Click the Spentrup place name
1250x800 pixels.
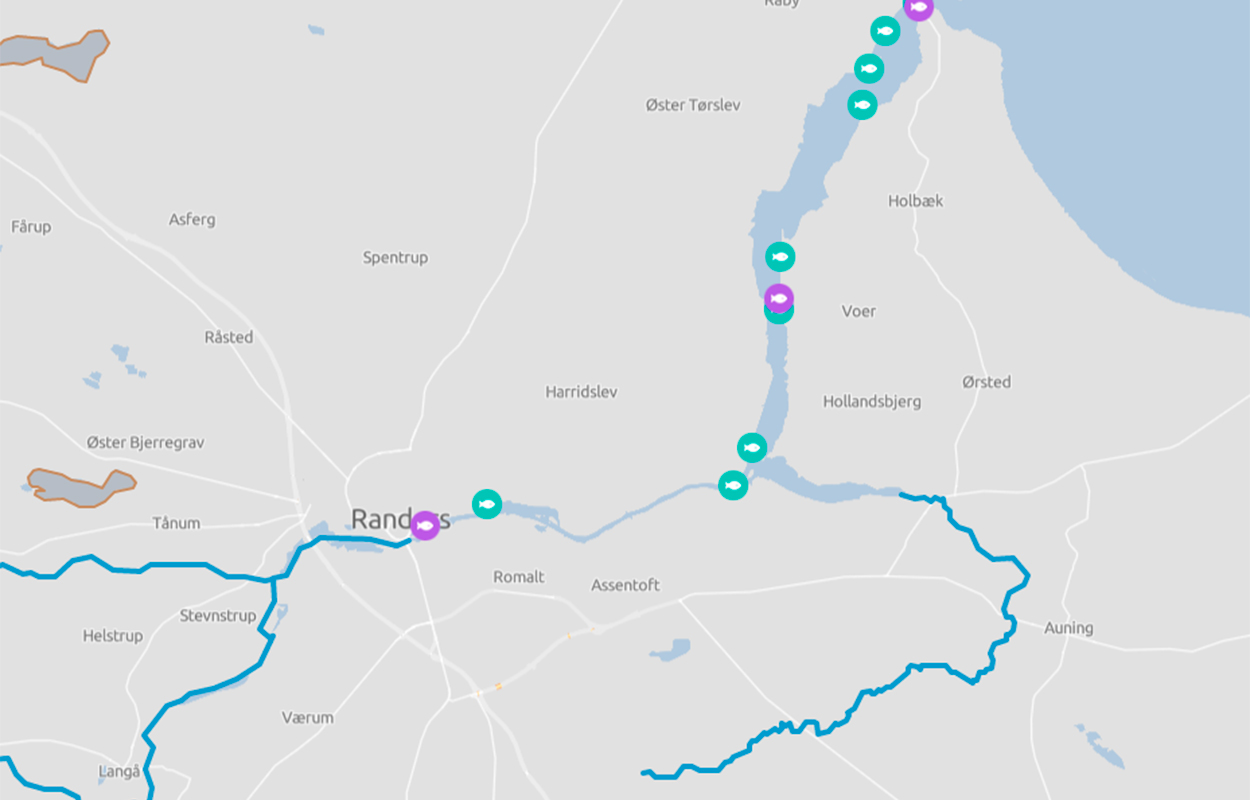coord(395,258)
